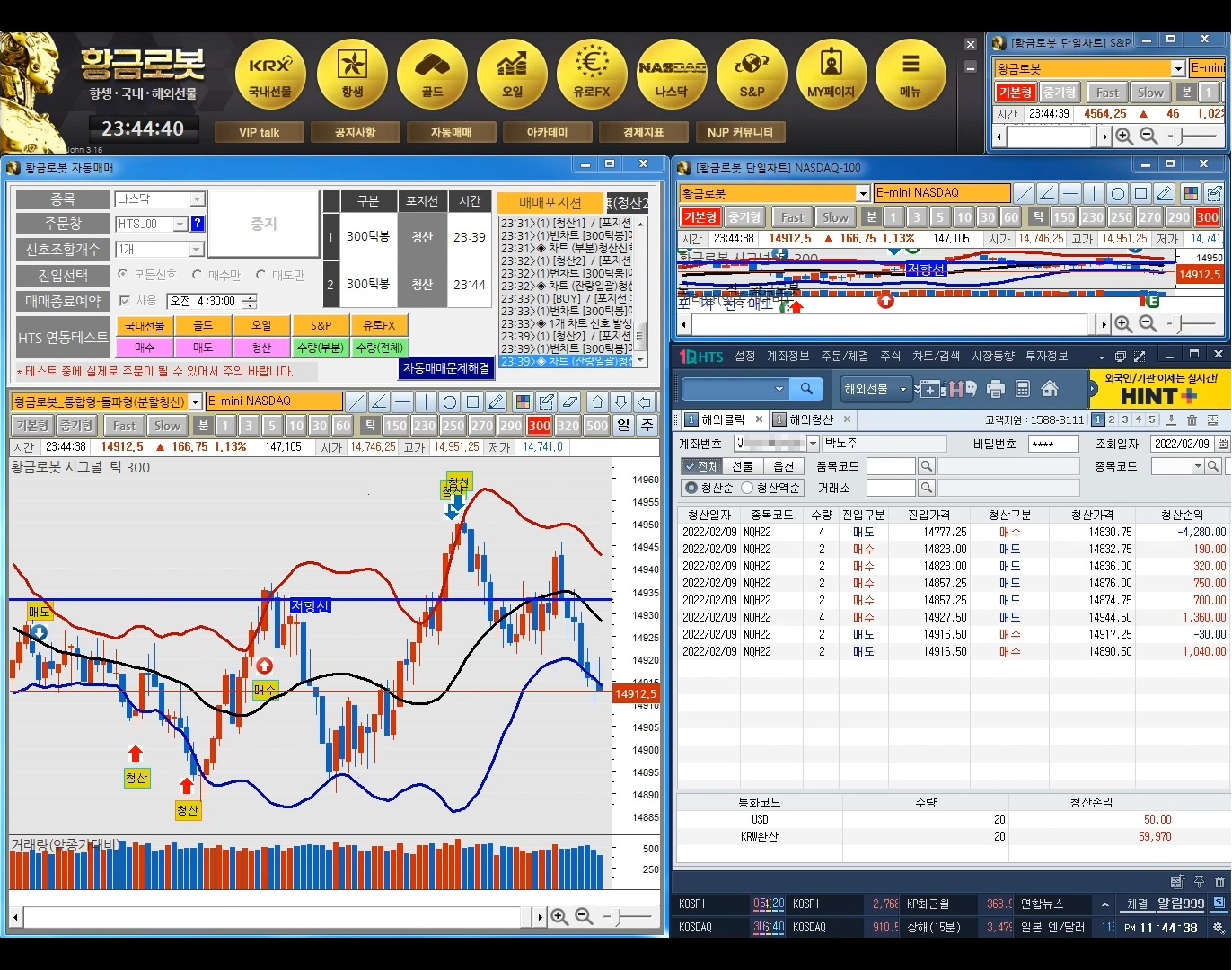The width and height of the screenshot is (1232, 970).
Task: Select 청산역순 radio button
Action: click(x=747, y=488)
